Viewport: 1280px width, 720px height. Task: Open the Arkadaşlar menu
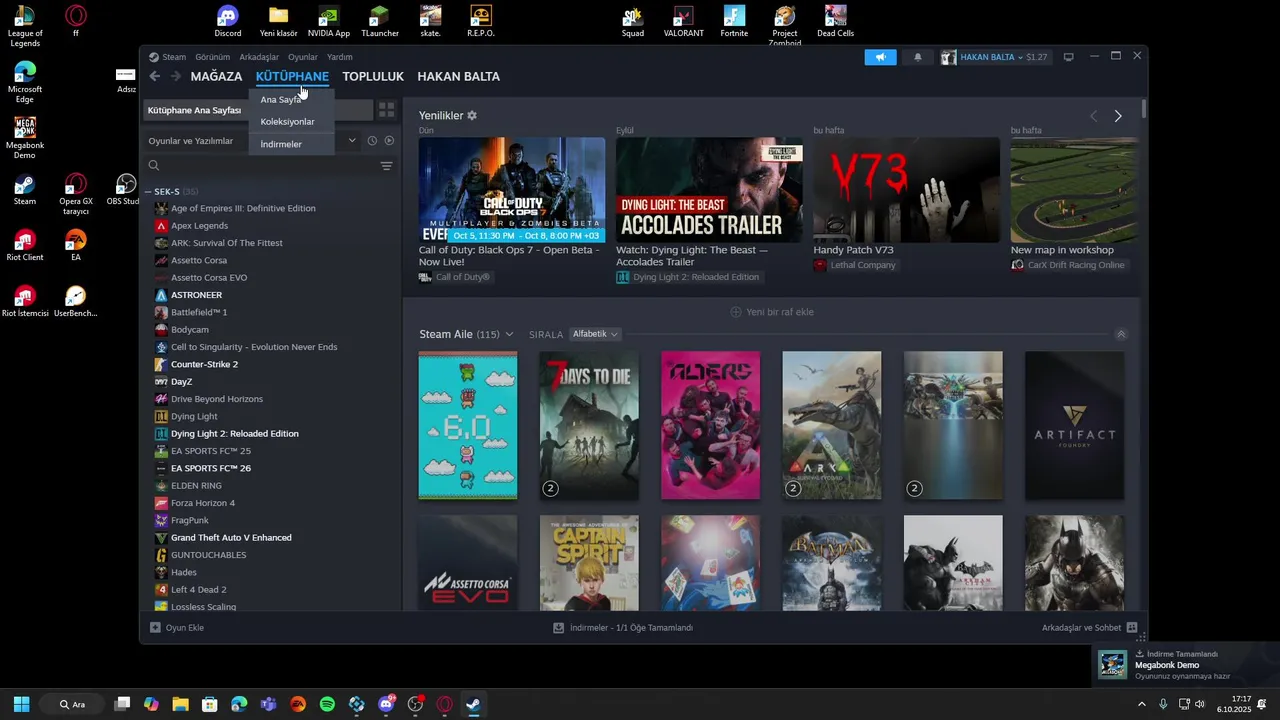click(x=259, y=57)
